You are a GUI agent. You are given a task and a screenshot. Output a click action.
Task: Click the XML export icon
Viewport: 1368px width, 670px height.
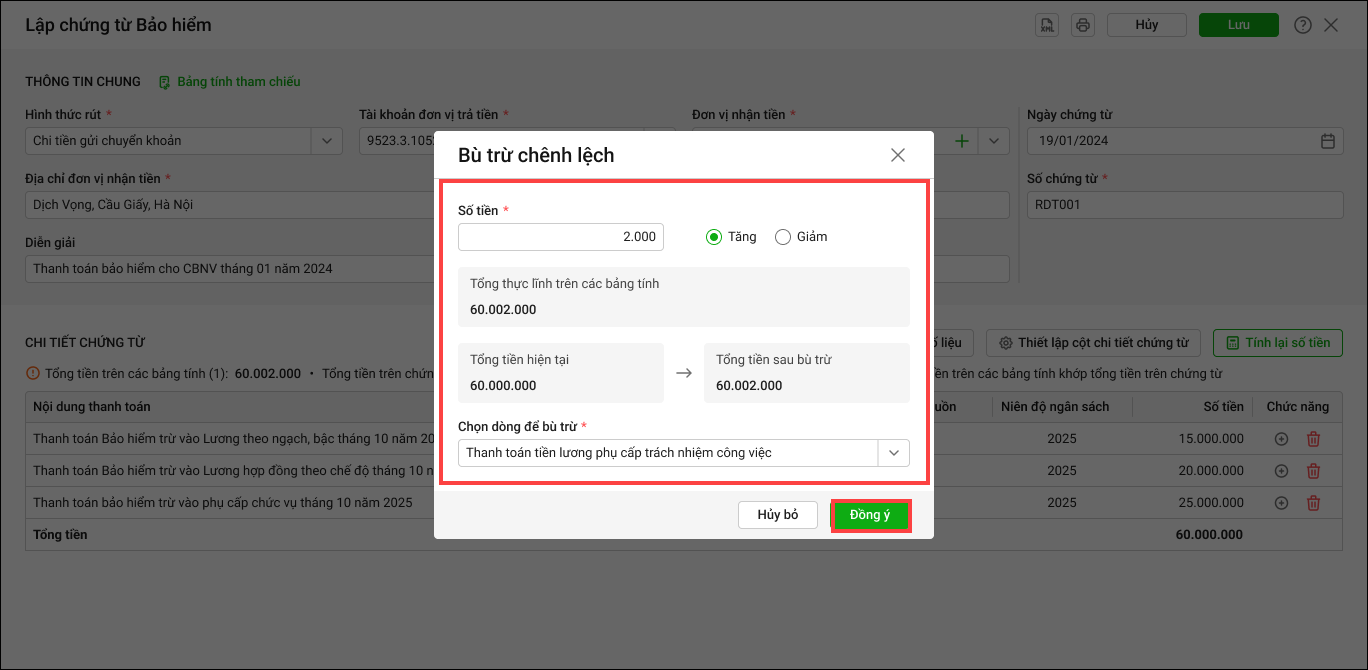pos(1047,25)
